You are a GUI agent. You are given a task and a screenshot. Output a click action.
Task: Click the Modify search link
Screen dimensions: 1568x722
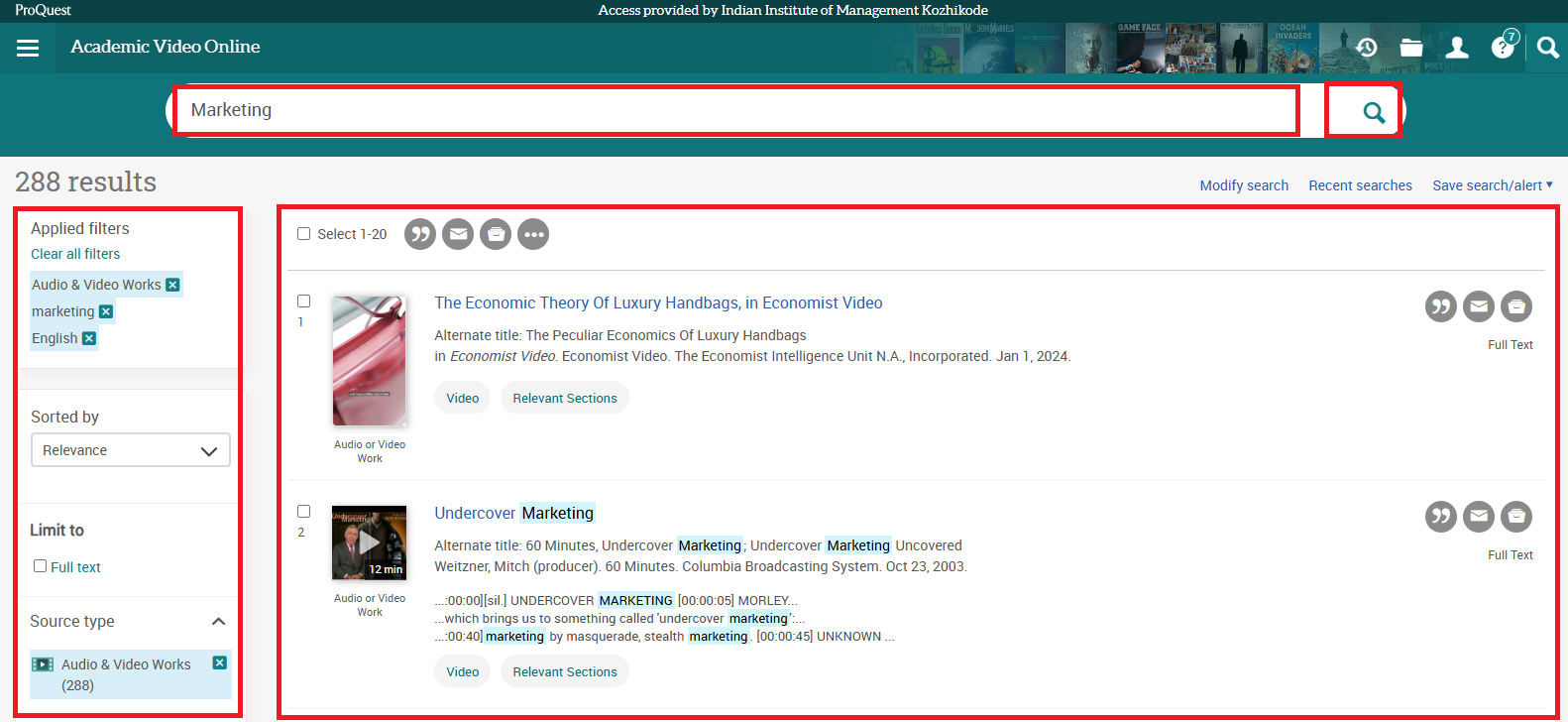(1244, 185)
